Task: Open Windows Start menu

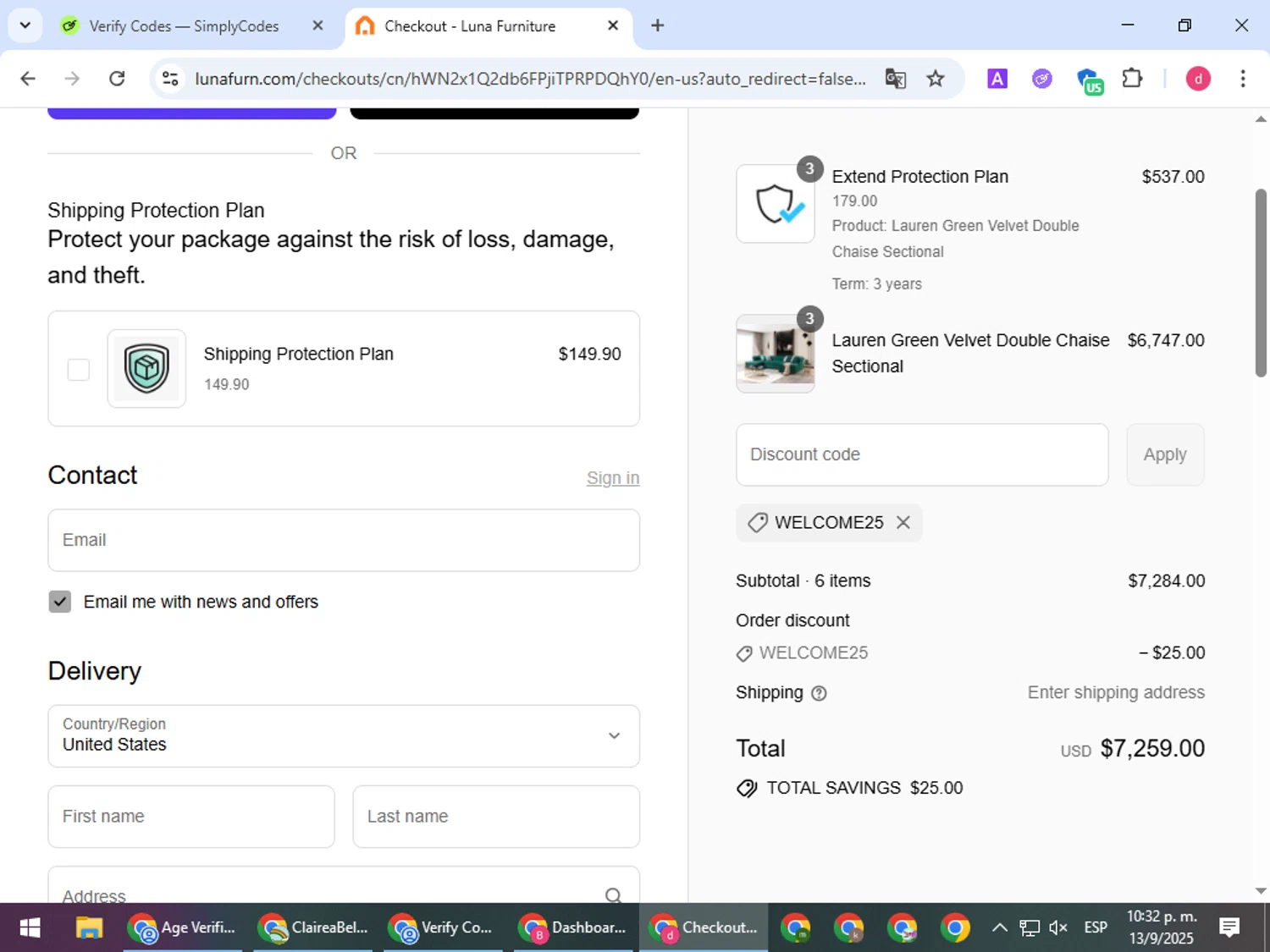Action: click(30, 927)
